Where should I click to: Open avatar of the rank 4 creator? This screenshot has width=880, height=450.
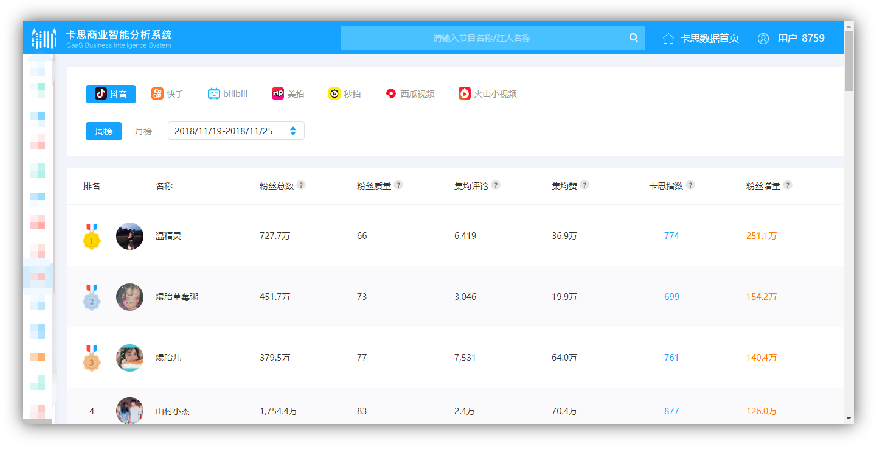pos(130,410)
